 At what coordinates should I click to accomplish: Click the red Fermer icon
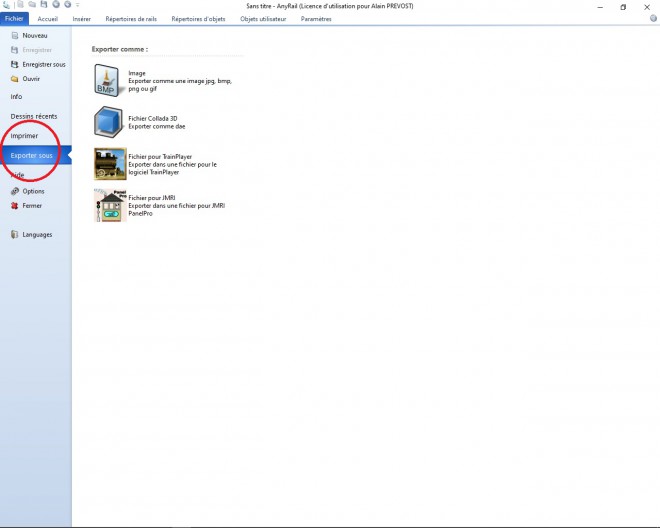tap(15, 205)
